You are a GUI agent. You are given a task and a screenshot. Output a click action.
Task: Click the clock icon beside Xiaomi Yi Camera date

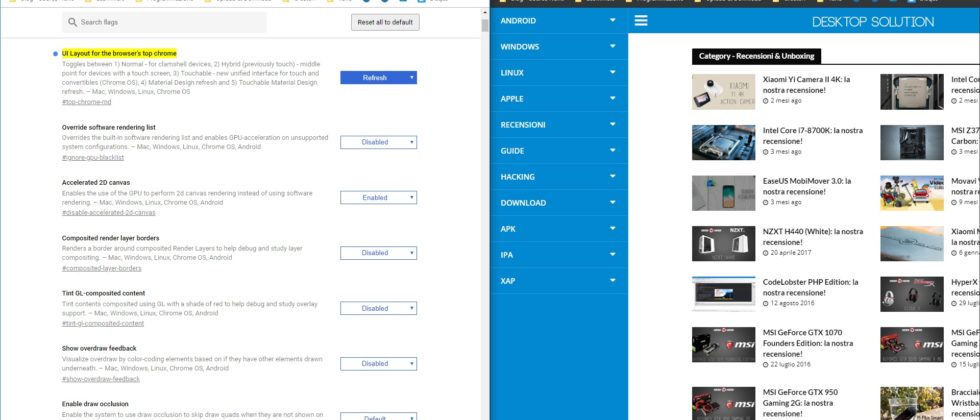[x=766, y=101]
